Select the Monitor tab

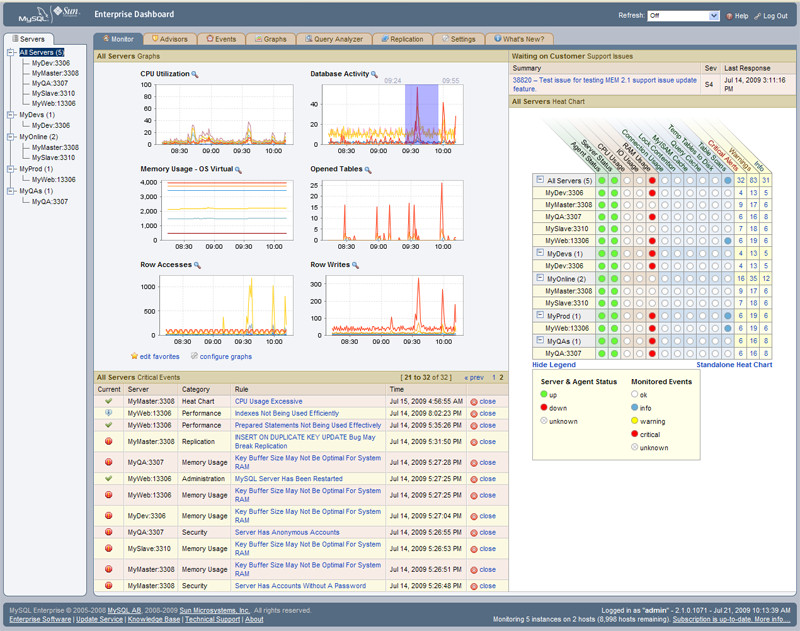coord(118,39)
